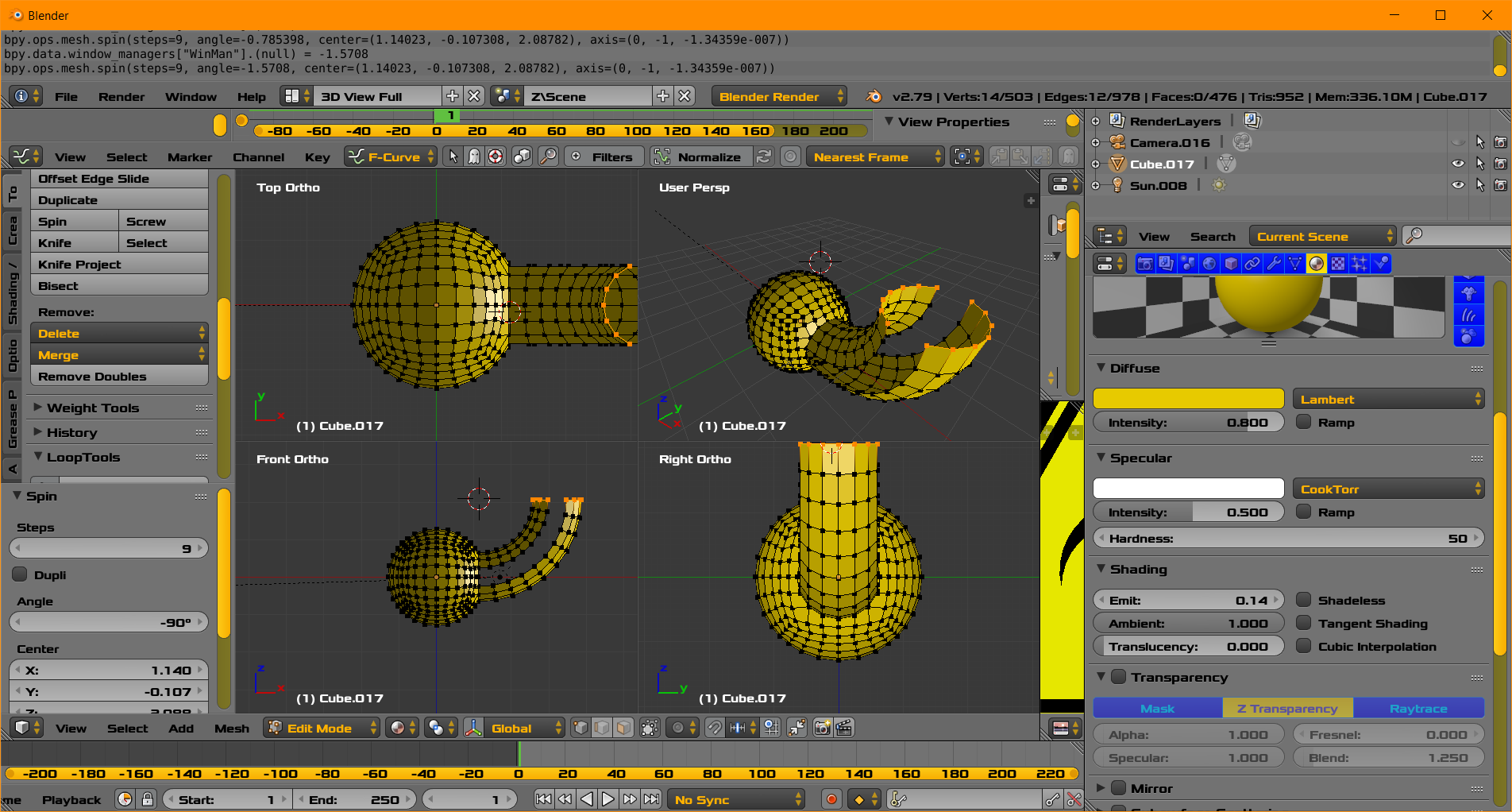Open the Window menu
Viewport: 1512px width, 812px height.
pyautogui.click(x=191, y=96)
